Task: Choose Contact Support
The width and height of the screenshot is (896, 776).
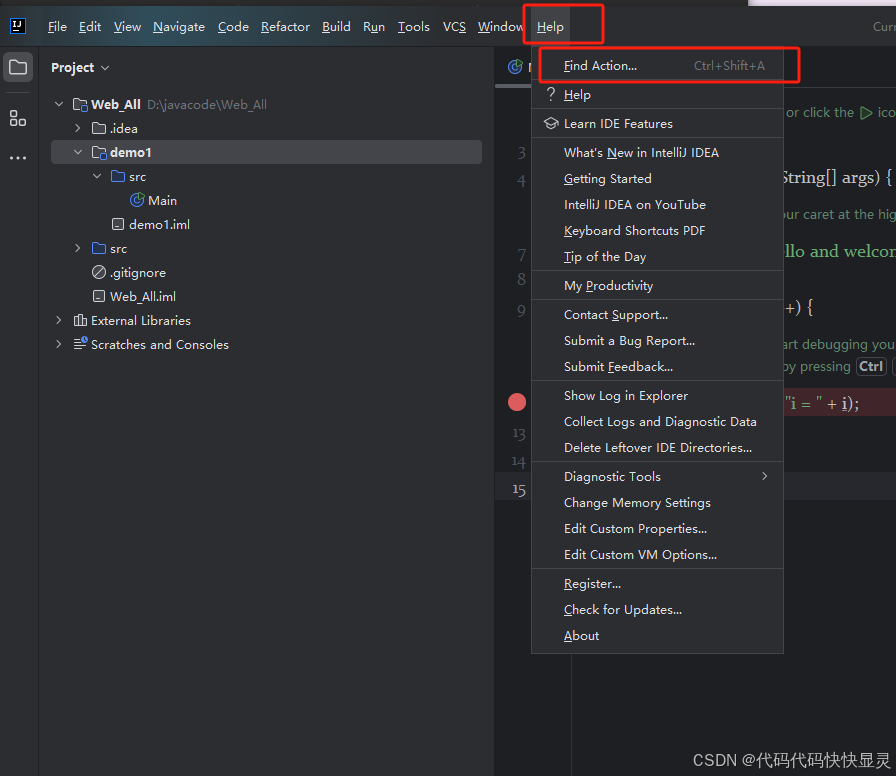Action: coord(657,314)
